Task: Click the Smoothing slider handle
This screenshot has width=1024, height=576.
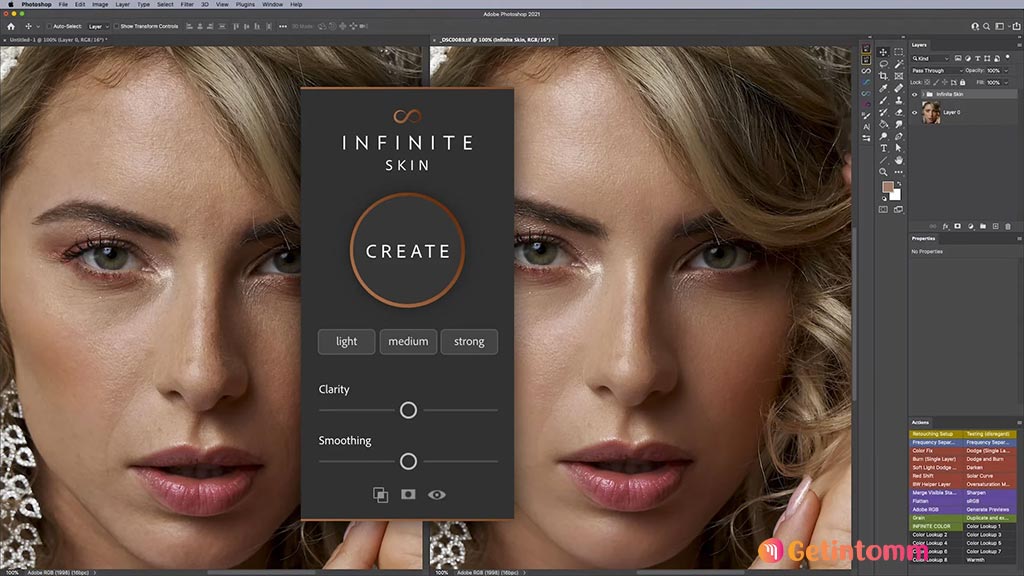Action: click(x=408, y=461)
